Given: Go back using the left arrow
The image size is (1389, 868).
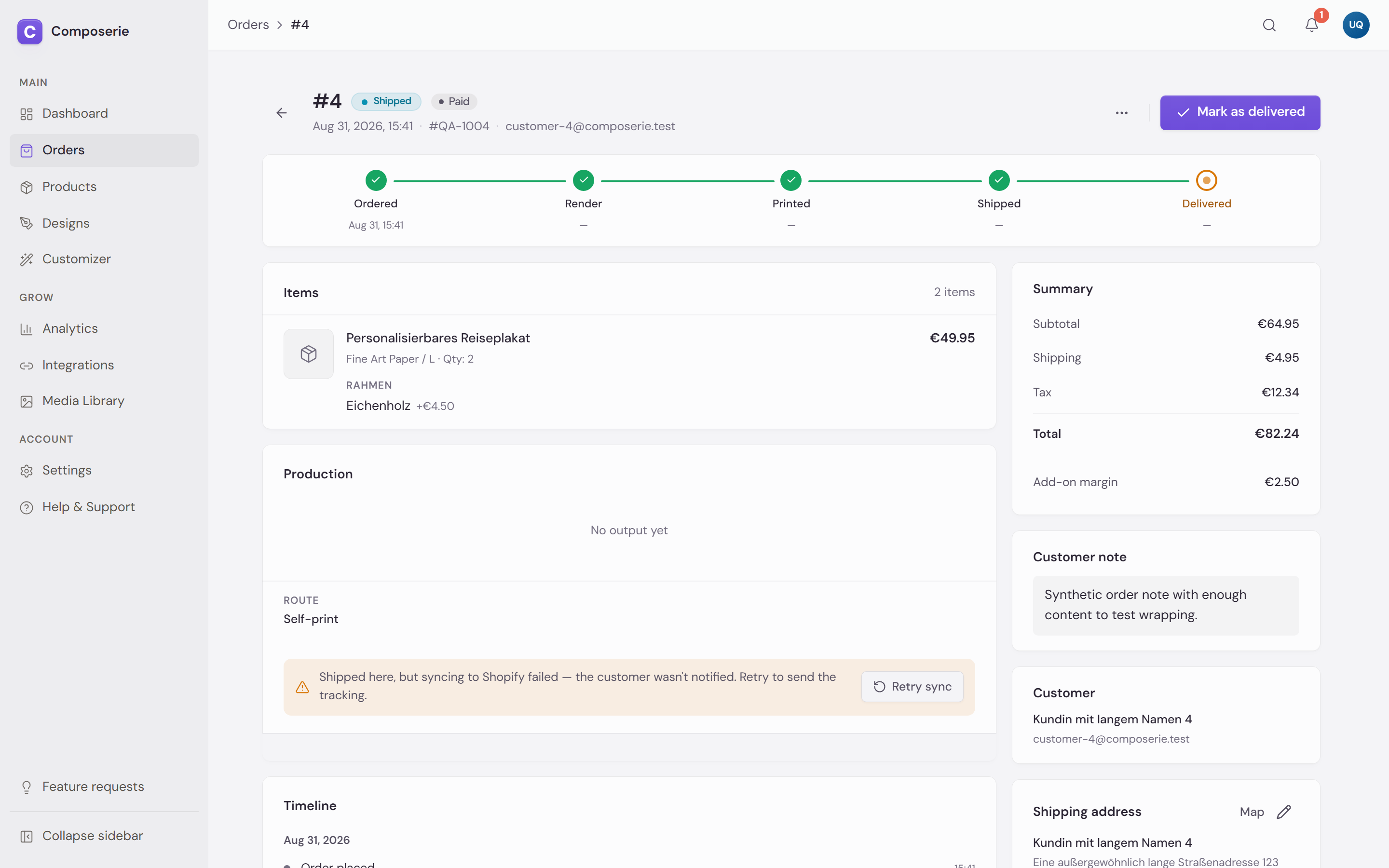Looking at the screenshot, I should click(281, 112).
